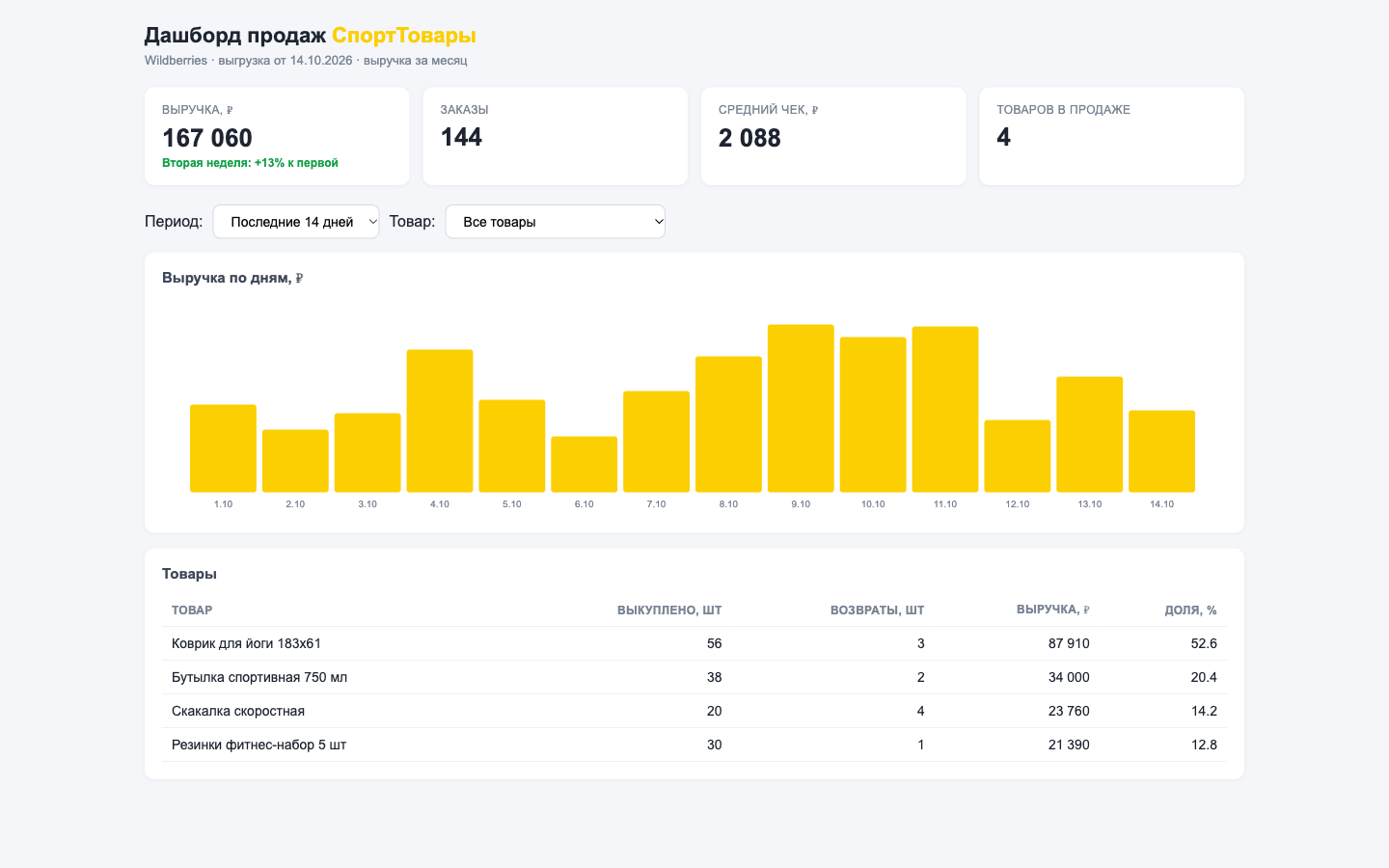Click the chart bar for 7.10
This screenshot has width=1389, height=868.
[656, 442]
